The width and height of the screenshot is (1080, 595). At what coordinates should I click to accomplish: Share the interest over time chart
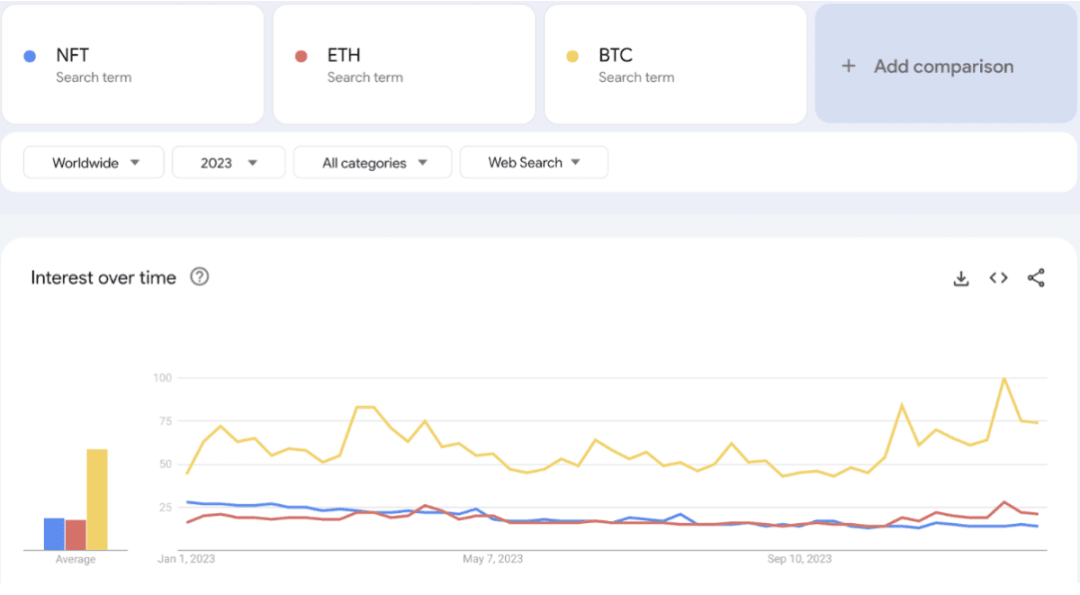1036,278
